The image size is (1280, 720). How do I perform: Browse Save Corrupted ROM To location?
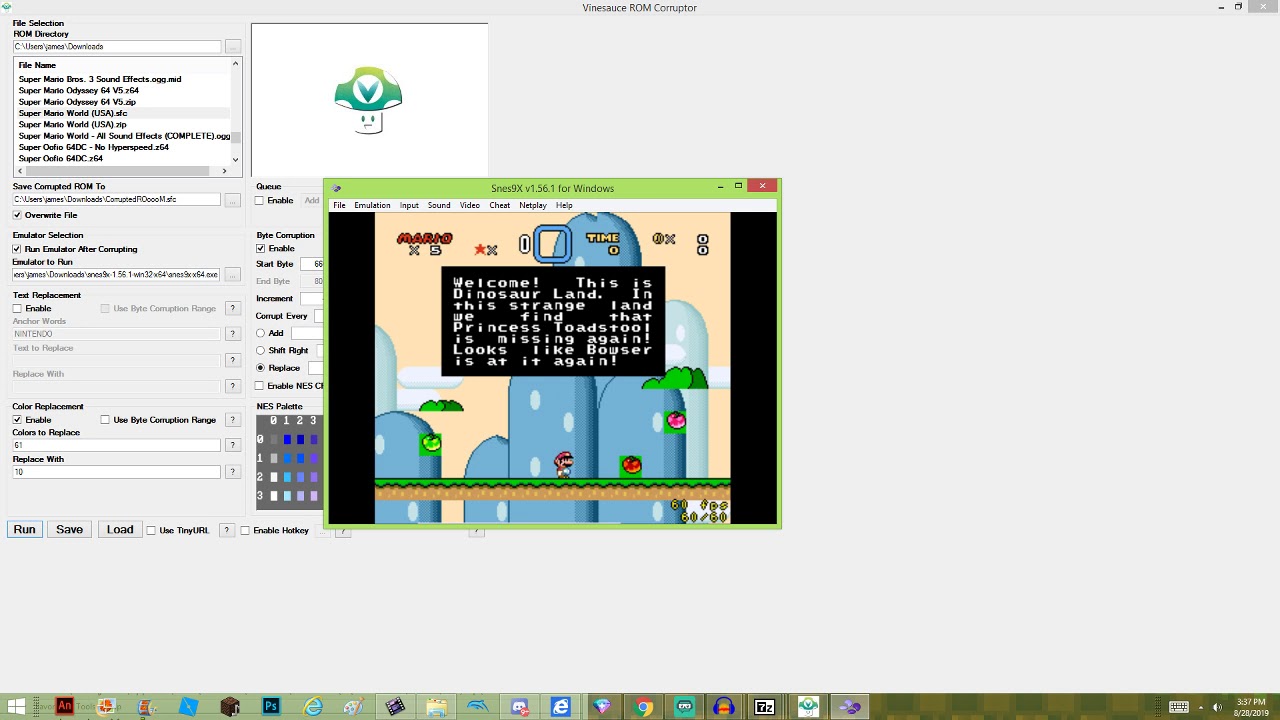232,199
